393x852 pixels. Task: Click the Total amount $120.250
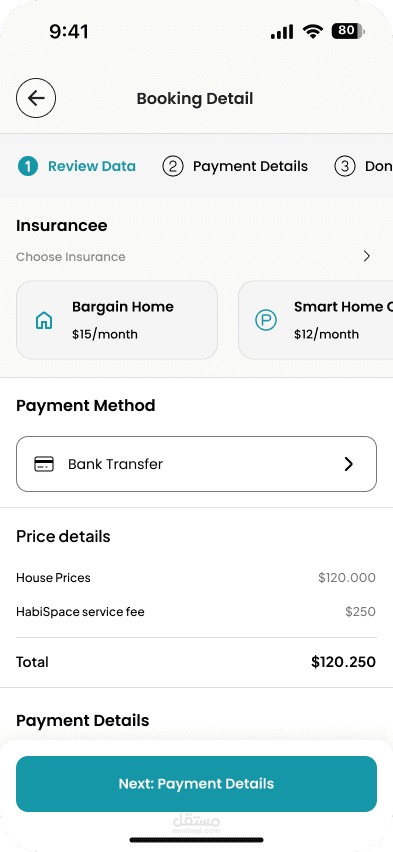pyautogui.click(x=344, y=662)
